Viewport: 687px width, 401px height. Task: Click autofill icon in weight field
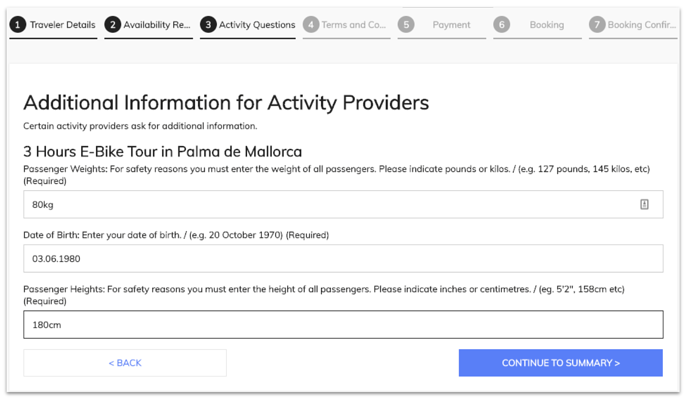tap(644, 204)
